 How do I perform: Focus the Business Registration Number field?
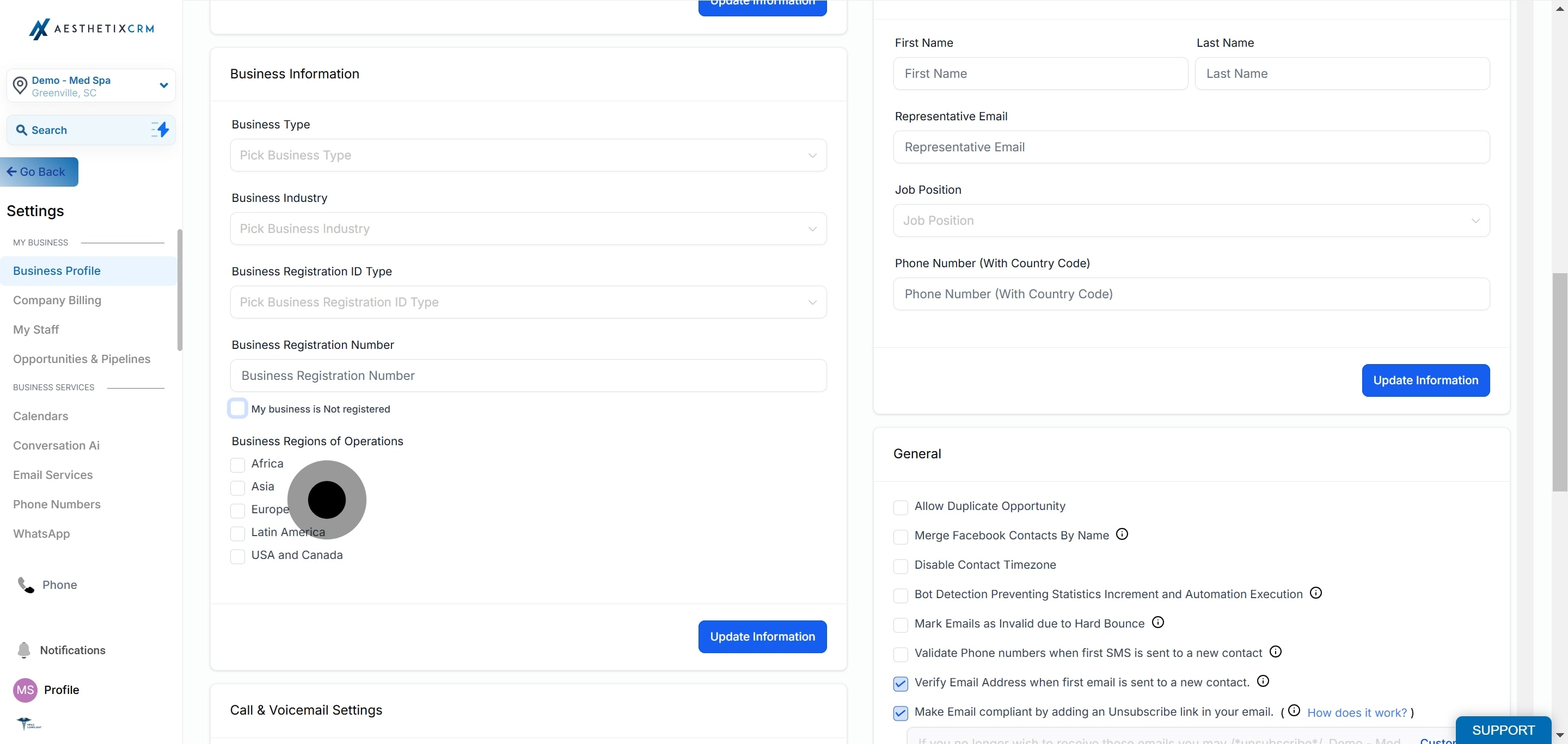(528, 376)
